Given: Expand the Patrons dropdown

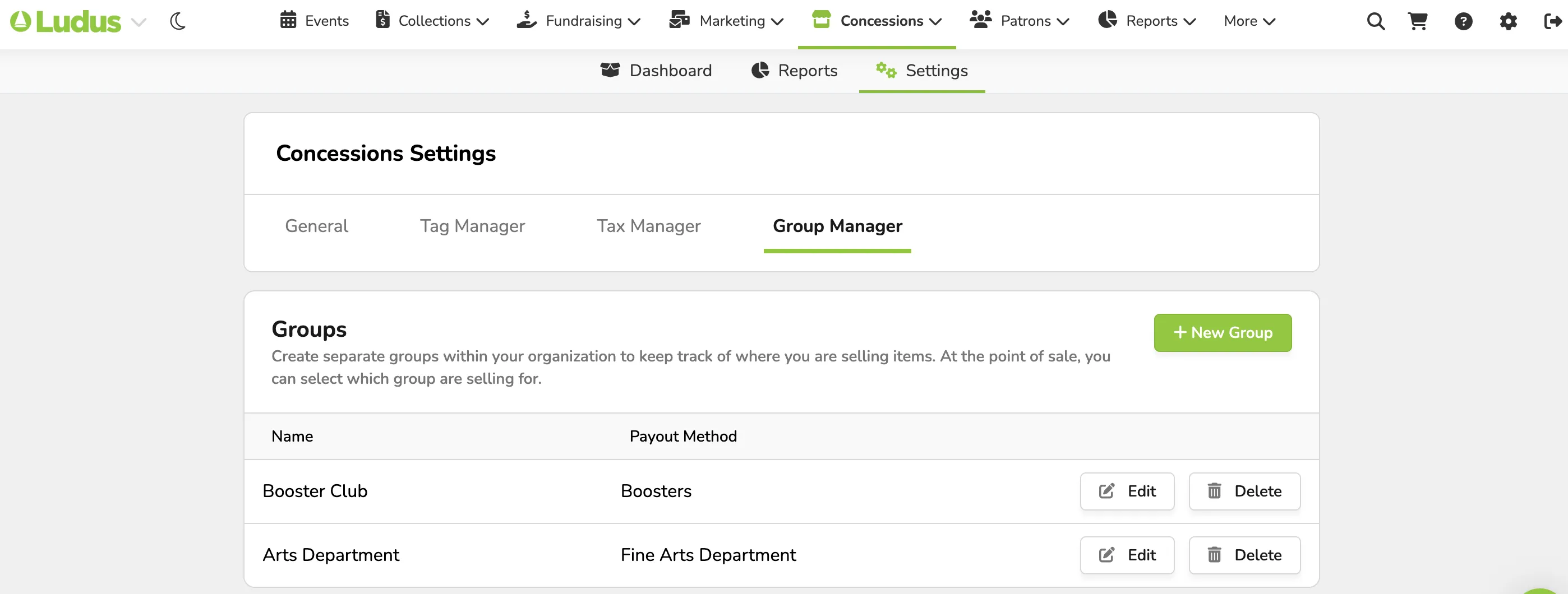Looking at the screenshot, I should [1020, 21].
